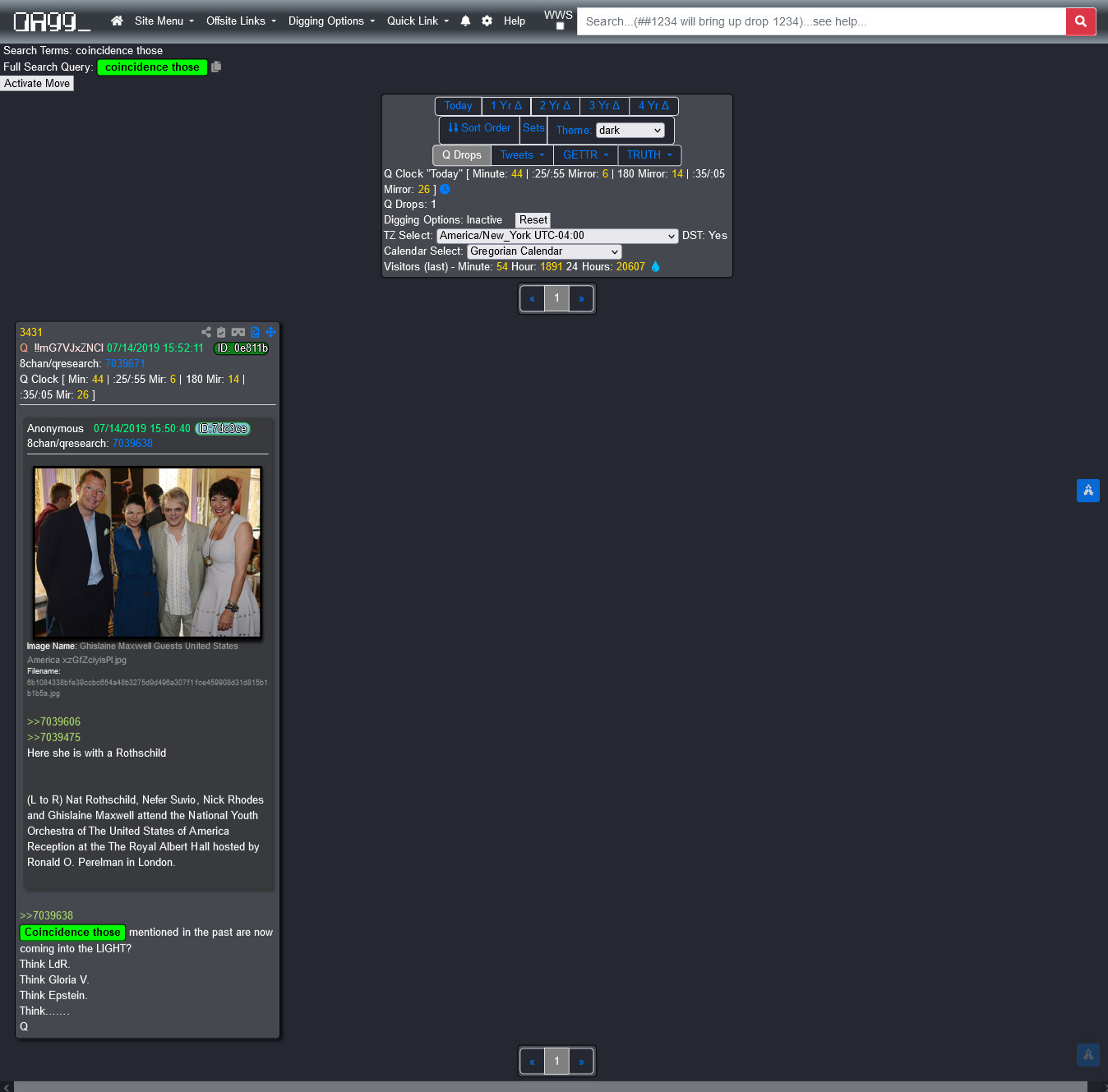The width and height of the screenshot is (1108, 1092).
Task: Click drop number 3431
Action: 31,333
